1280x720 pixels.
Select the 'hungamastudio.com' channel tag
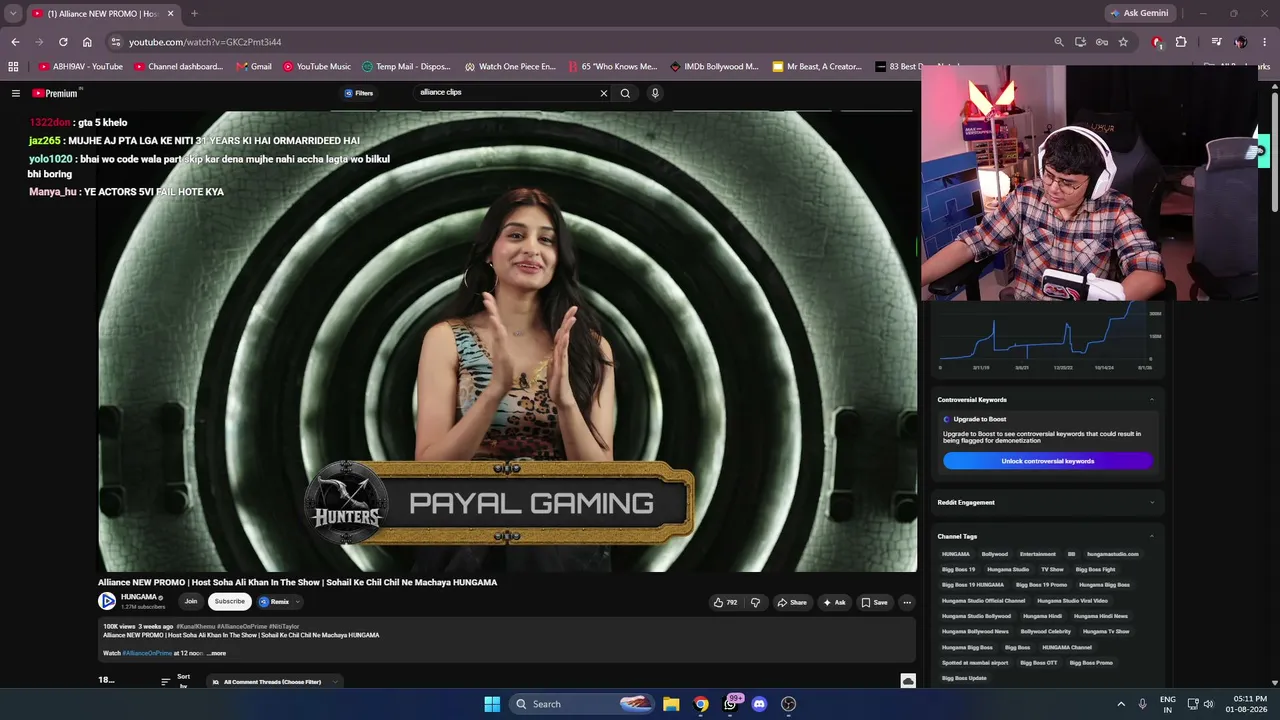(x=1112, y=554)
